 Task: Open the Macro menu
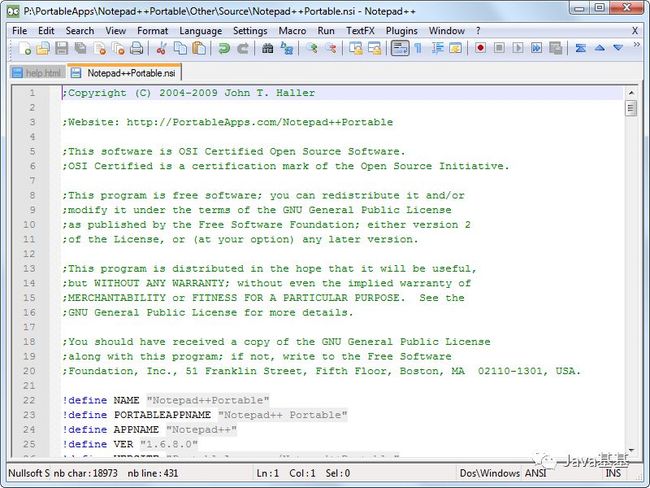(292, 31)
